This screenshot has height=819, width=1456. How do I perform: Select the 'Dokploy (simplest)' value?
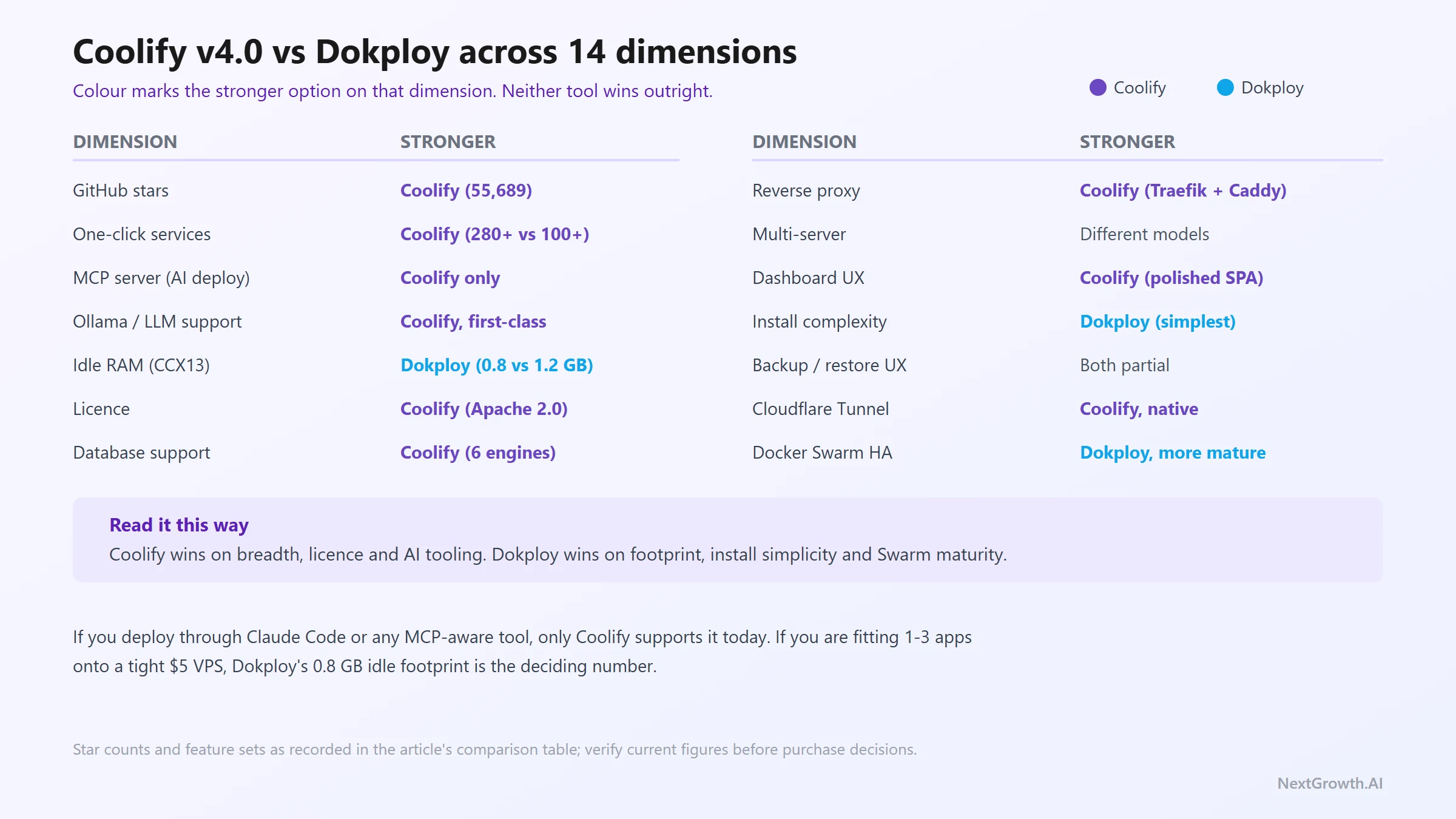tap(1158, 322)
